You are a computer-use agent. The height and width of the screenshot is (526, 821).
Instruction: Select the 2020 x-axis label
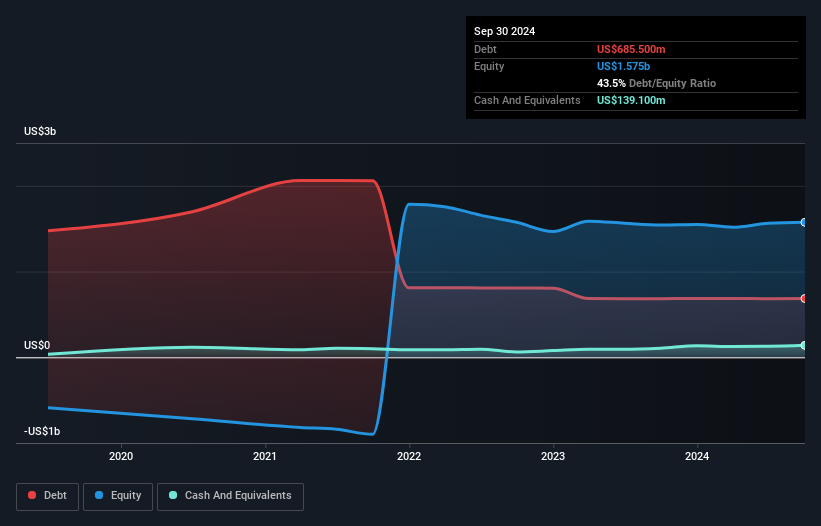click(121, 456)
